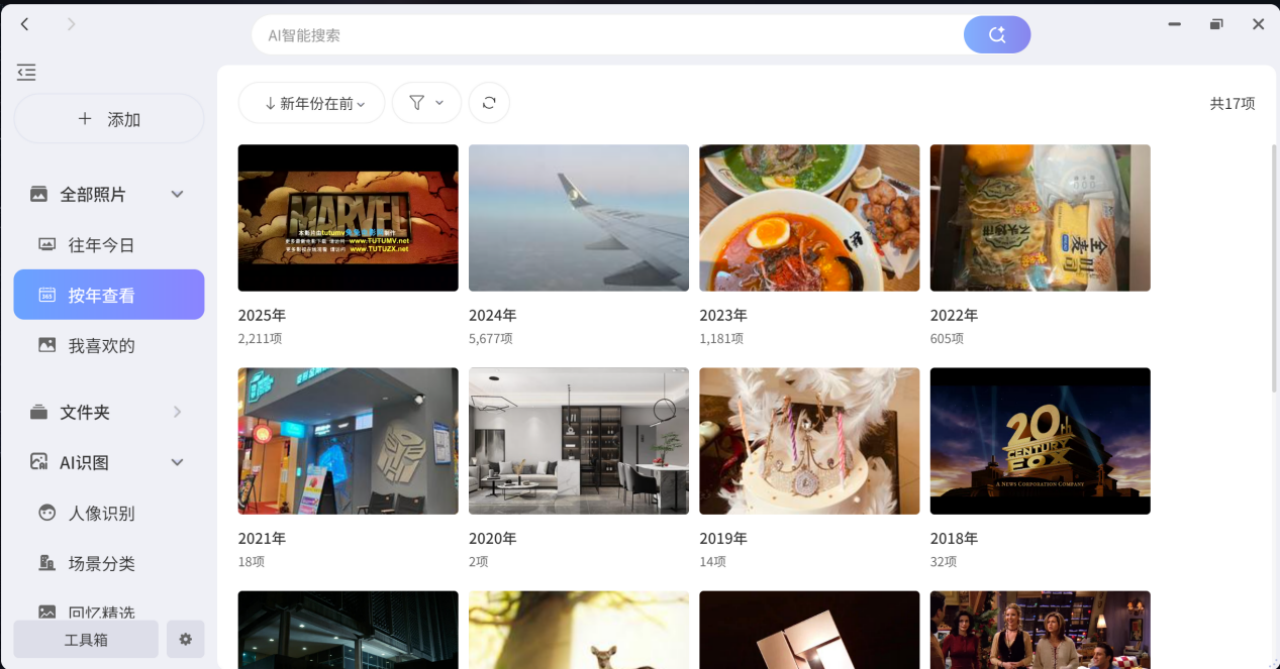Click the 2,211项 item count
Viewport: 1280px width, 669px height.
260,339
